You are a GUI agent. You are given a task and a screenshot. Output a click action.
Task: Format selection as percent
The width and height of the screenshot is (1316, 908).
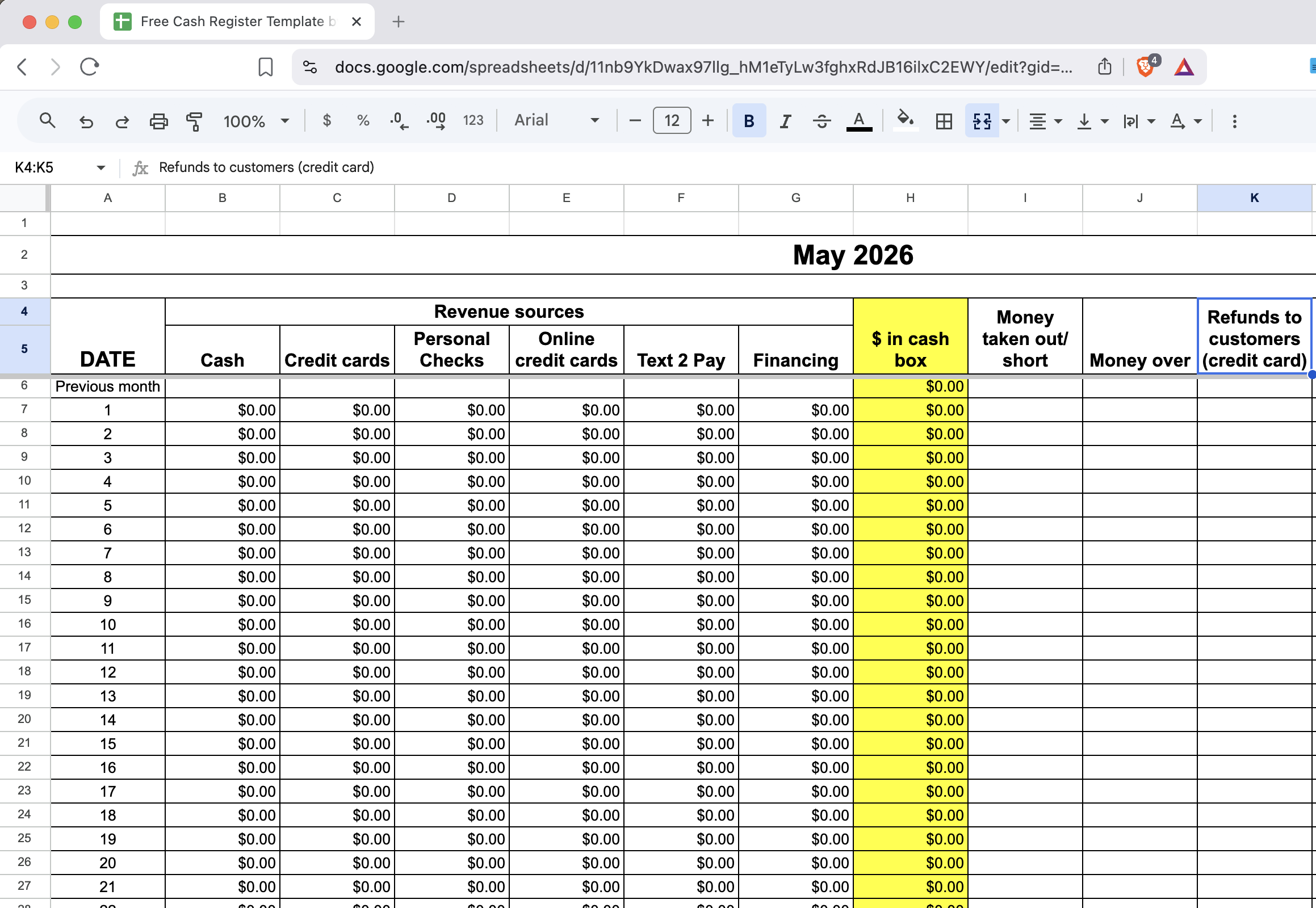pyautogui.click(x=363, y=121)
